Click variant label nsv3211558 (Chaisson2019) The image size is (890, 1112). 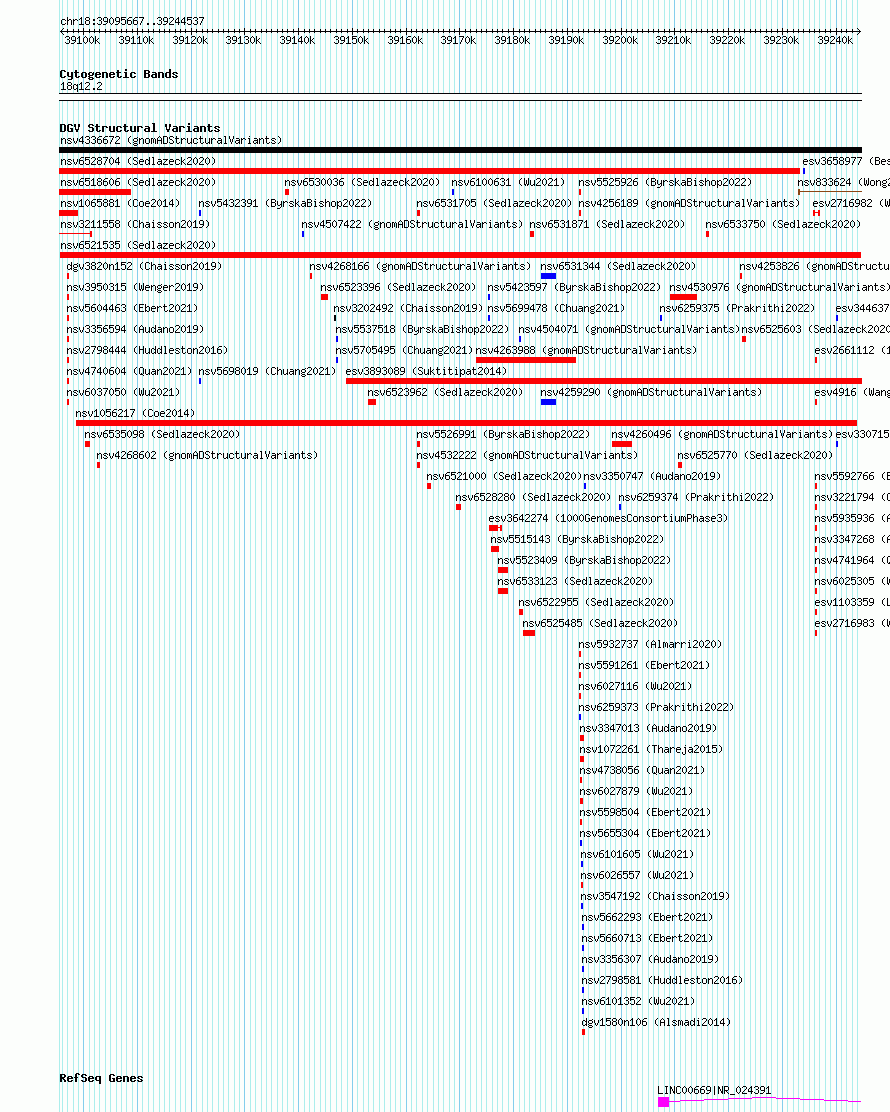(135, 225)
